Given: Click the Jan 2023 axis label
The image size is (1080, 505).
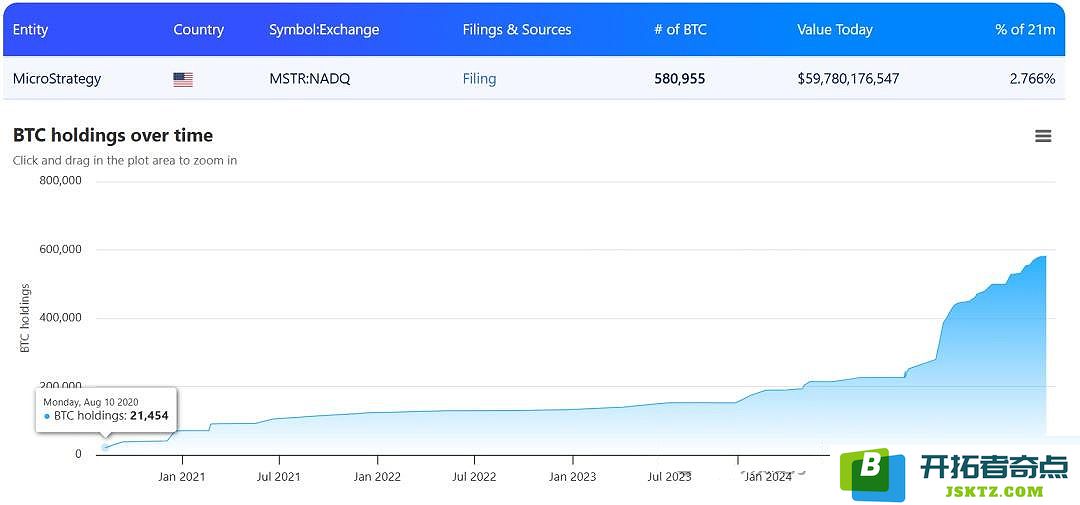Looking at the screenshot, I should point(572,477).
